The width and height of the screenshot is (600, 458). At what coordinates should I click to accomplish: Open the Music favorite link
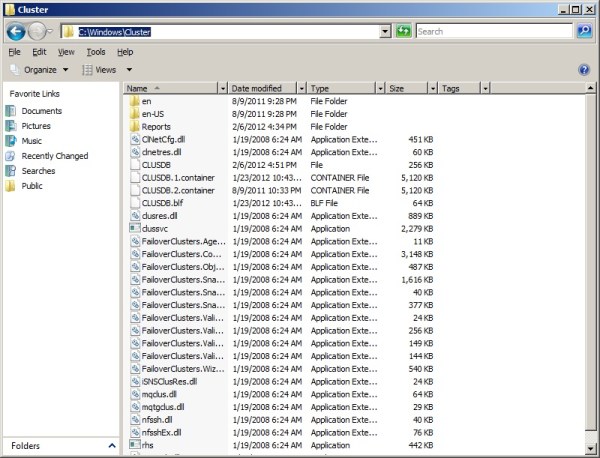pos(31,141)
